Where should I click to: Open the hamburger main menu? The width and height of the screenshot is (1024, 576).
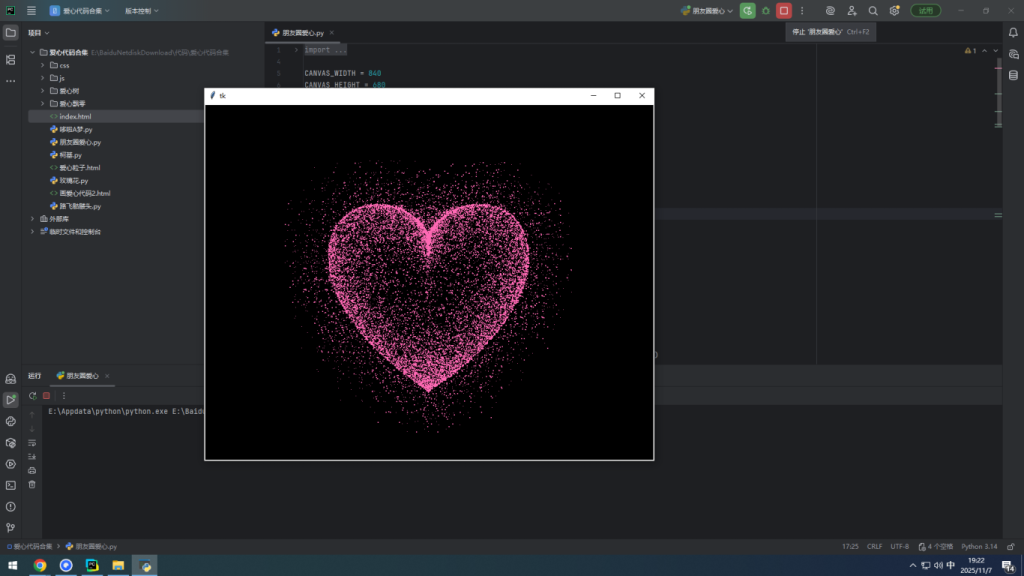[32, 11]
